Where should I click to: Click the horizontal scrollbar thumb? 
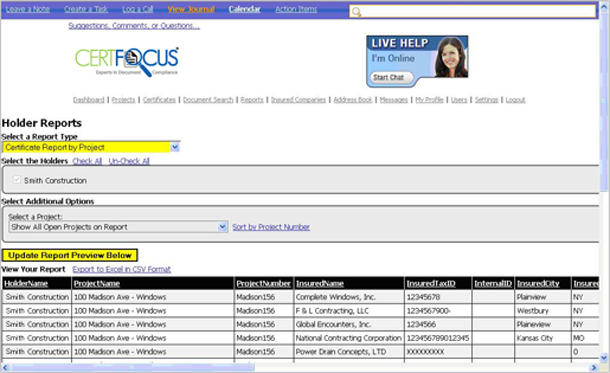click(x=132, y=367)
